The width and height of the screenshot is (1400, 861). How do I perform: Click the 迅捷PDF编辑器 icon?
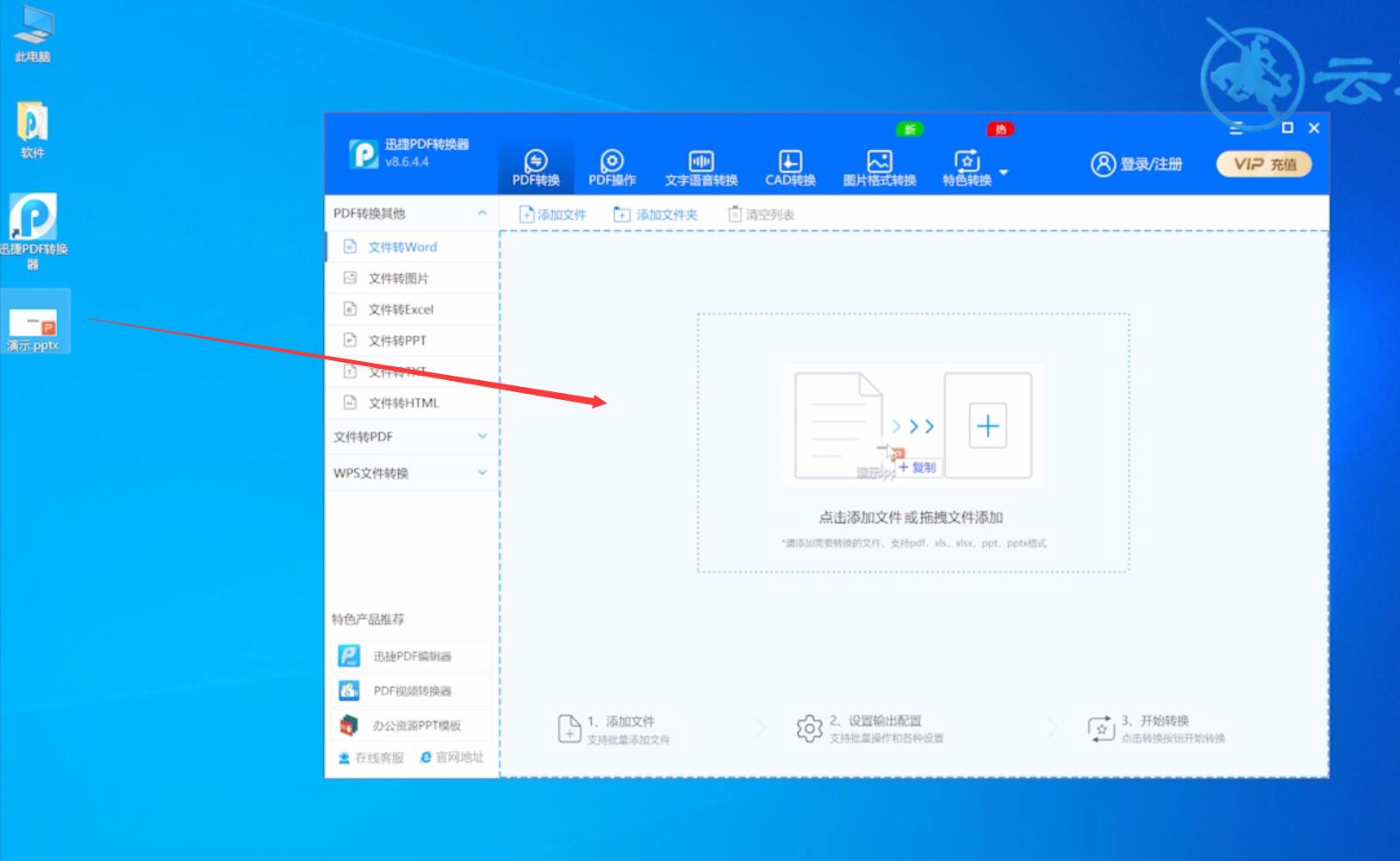pos(349,656)
